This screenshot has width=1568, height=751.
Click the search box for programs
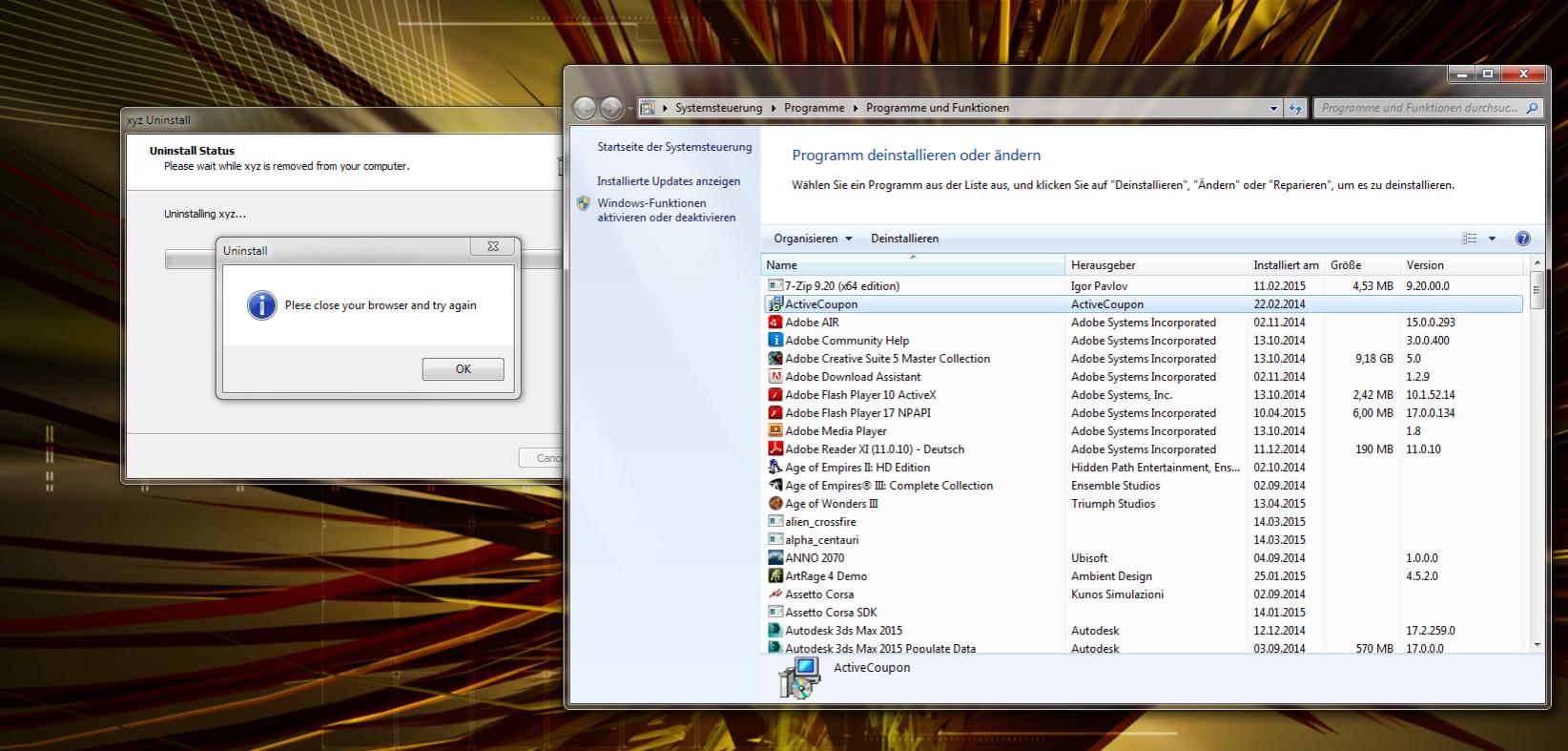point(1428,108)
